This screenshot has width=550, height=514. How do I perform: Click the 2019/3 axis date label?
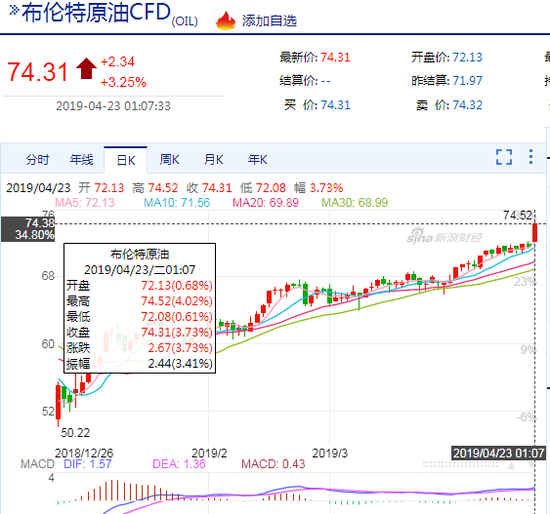330,453
